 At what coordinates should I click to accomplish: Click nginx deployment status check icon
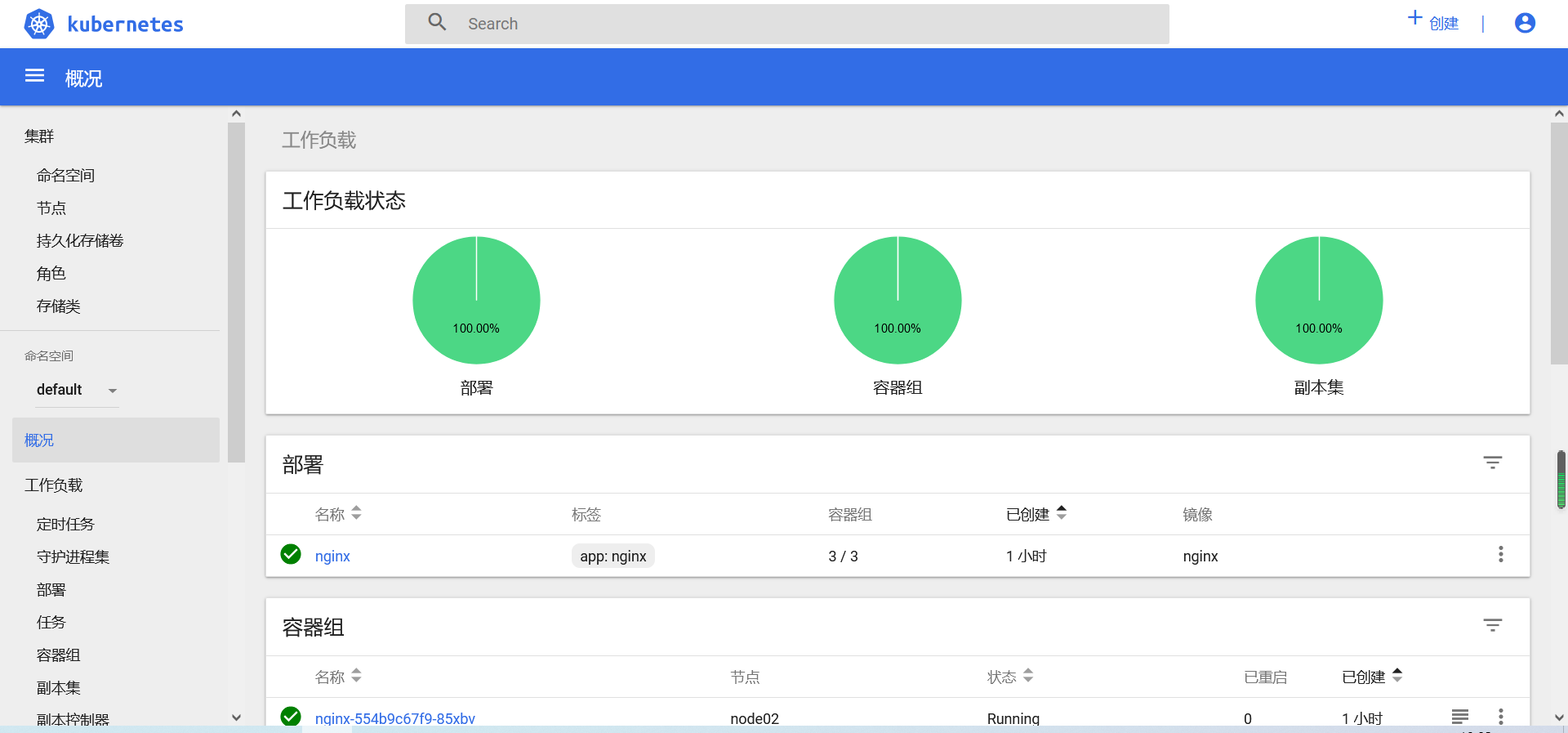click(291, 554)
